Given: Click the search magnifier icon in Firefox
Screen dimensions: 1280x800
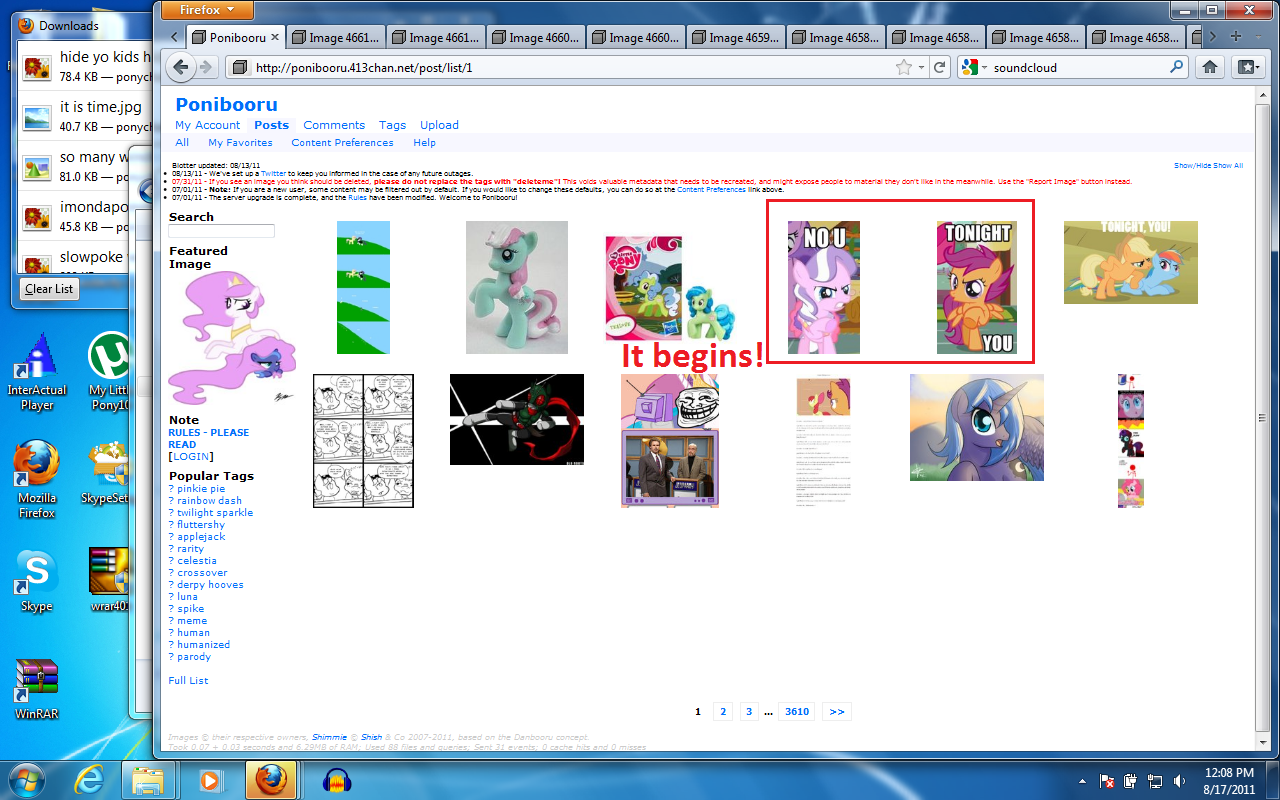Looking at the screenshot, I should coord(1177,68).
